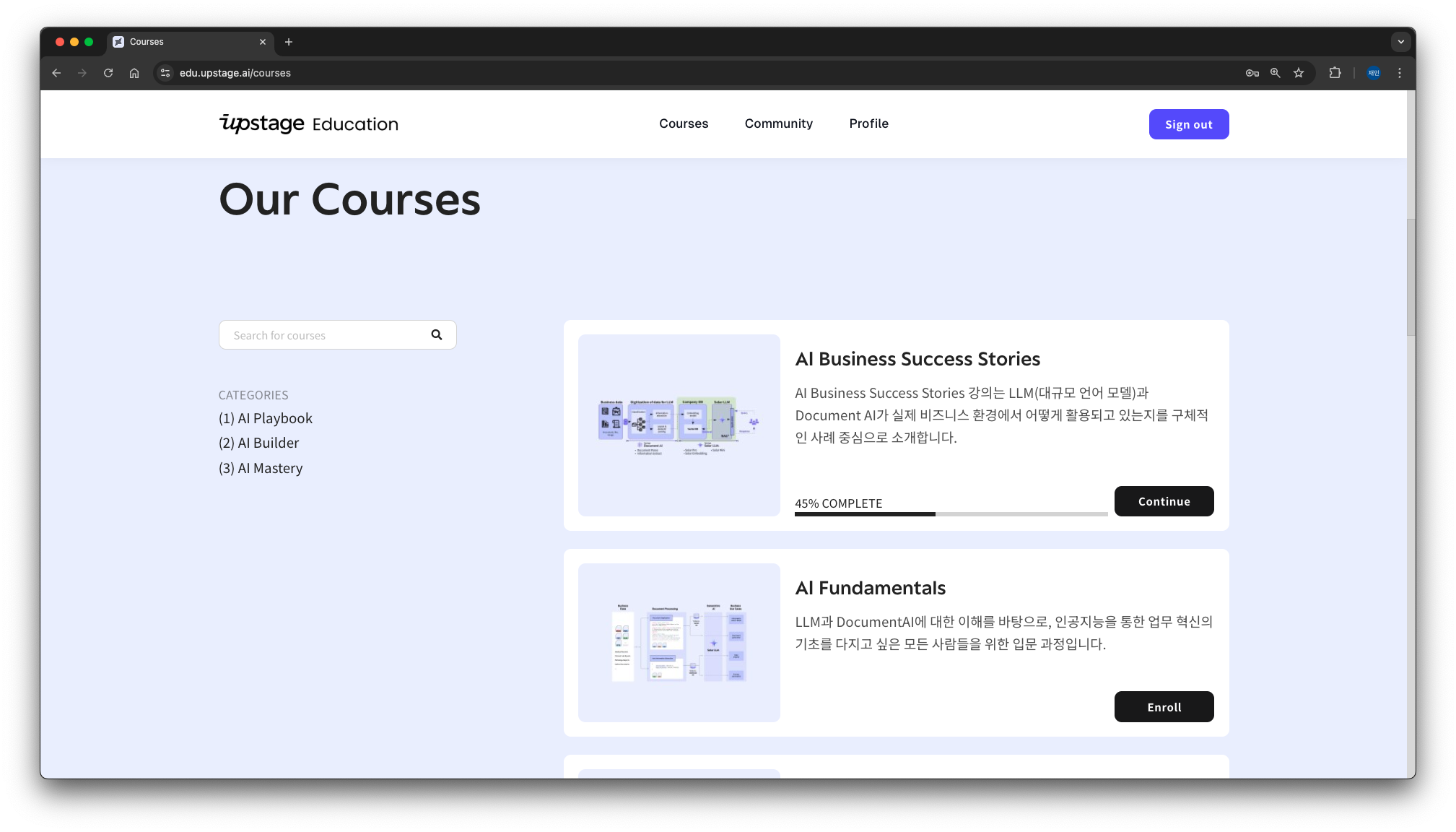Image resolution: width=1456 pixels, height=832 pixels.
Task: Click the browser home icon
Action: coord(134,73)
